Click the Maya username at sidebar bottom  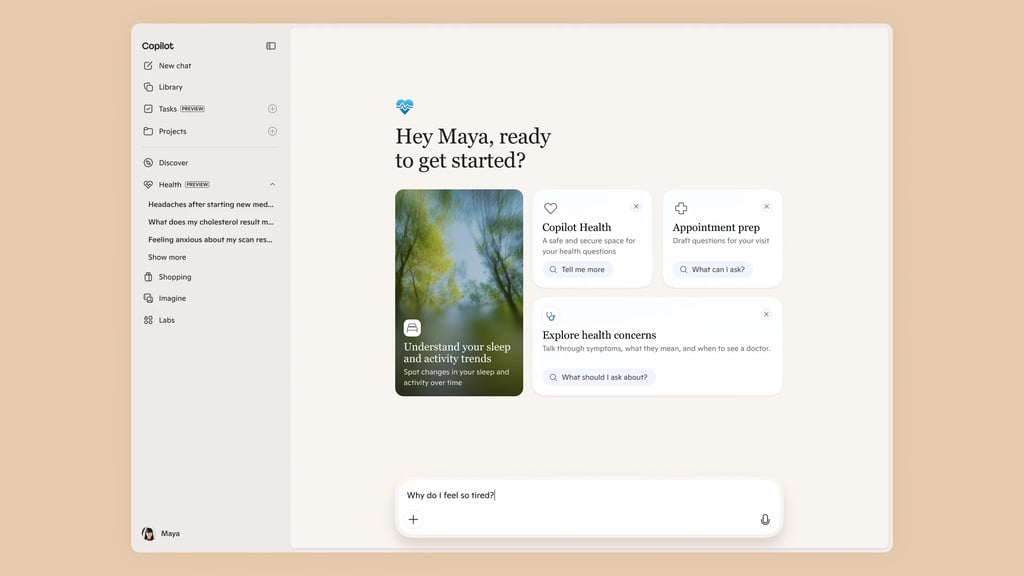click(x=170, y=534)
